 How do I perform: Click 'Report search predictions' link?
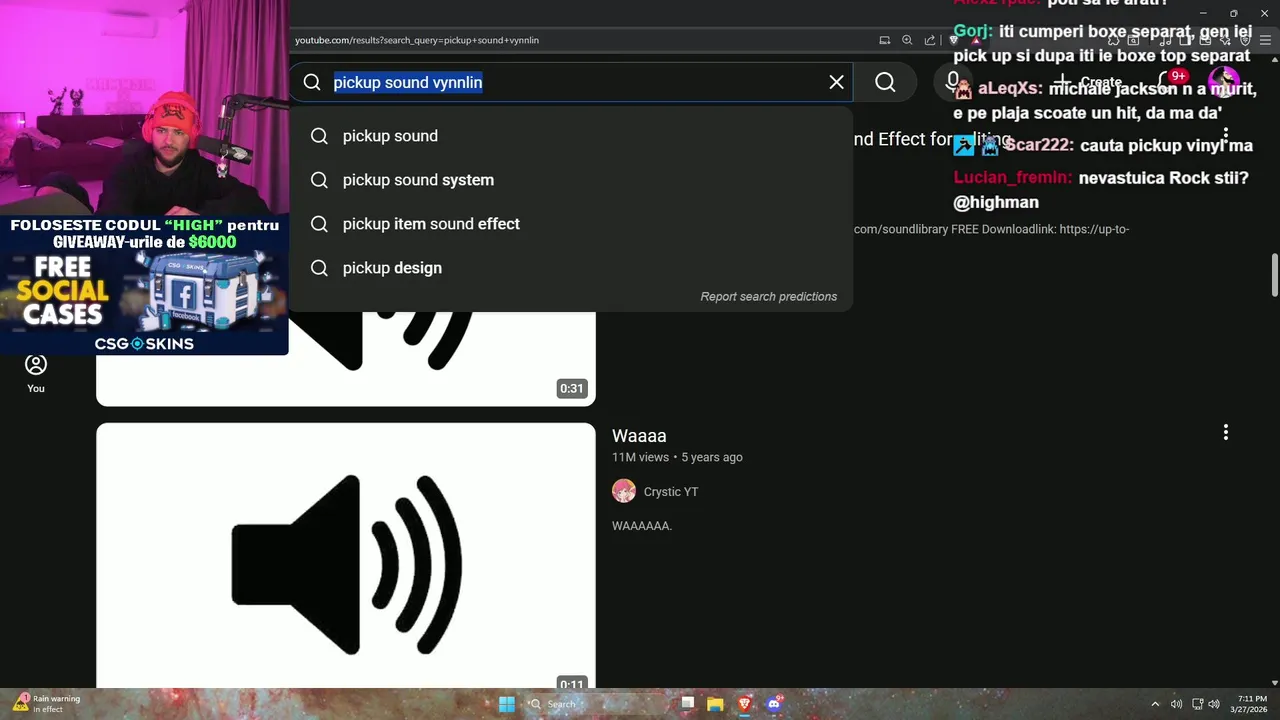[768, 297]
